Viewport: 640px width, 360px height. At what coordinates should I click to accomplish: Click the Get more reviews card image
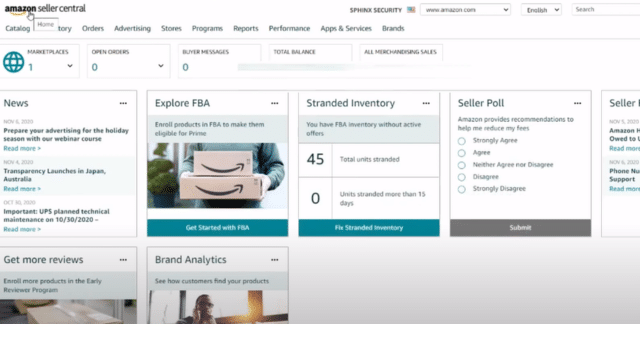(68, 311)
